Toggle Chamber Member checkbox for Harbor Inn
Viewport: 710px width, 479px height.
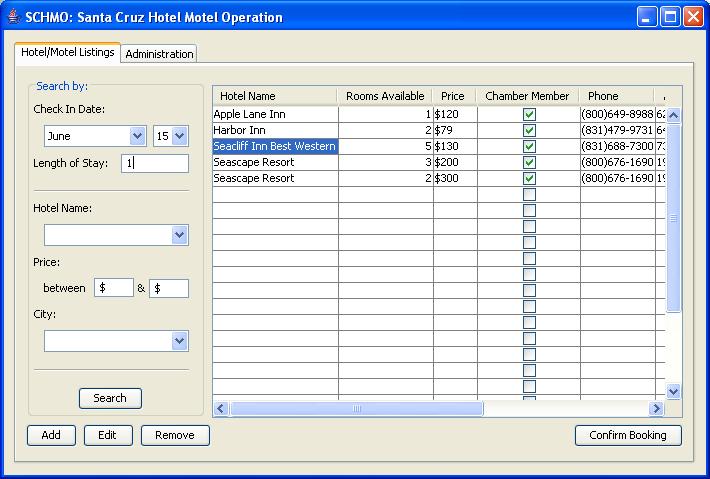(529, 130)
